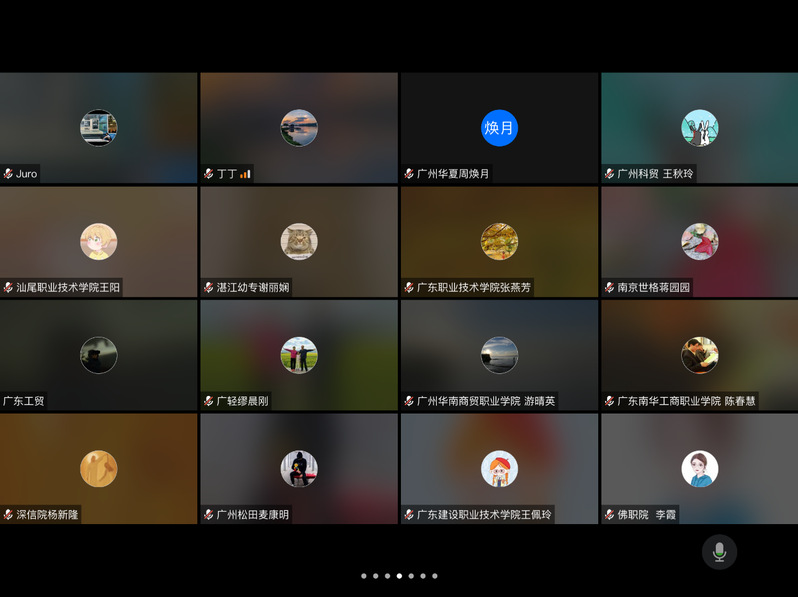Go to the first page dot
Image resolution: width=798 pixels, height=597 pixels.
pos(363,576)
